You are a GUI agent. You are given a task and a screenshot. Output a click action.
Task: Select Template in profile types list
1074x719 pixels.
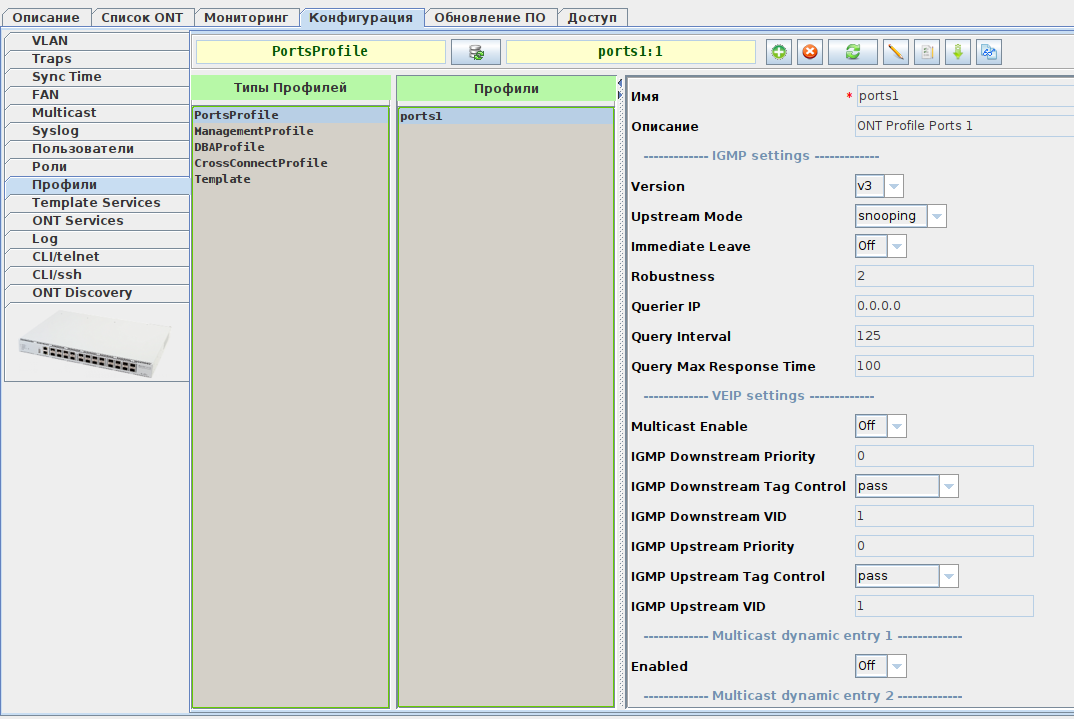[290, 179]
